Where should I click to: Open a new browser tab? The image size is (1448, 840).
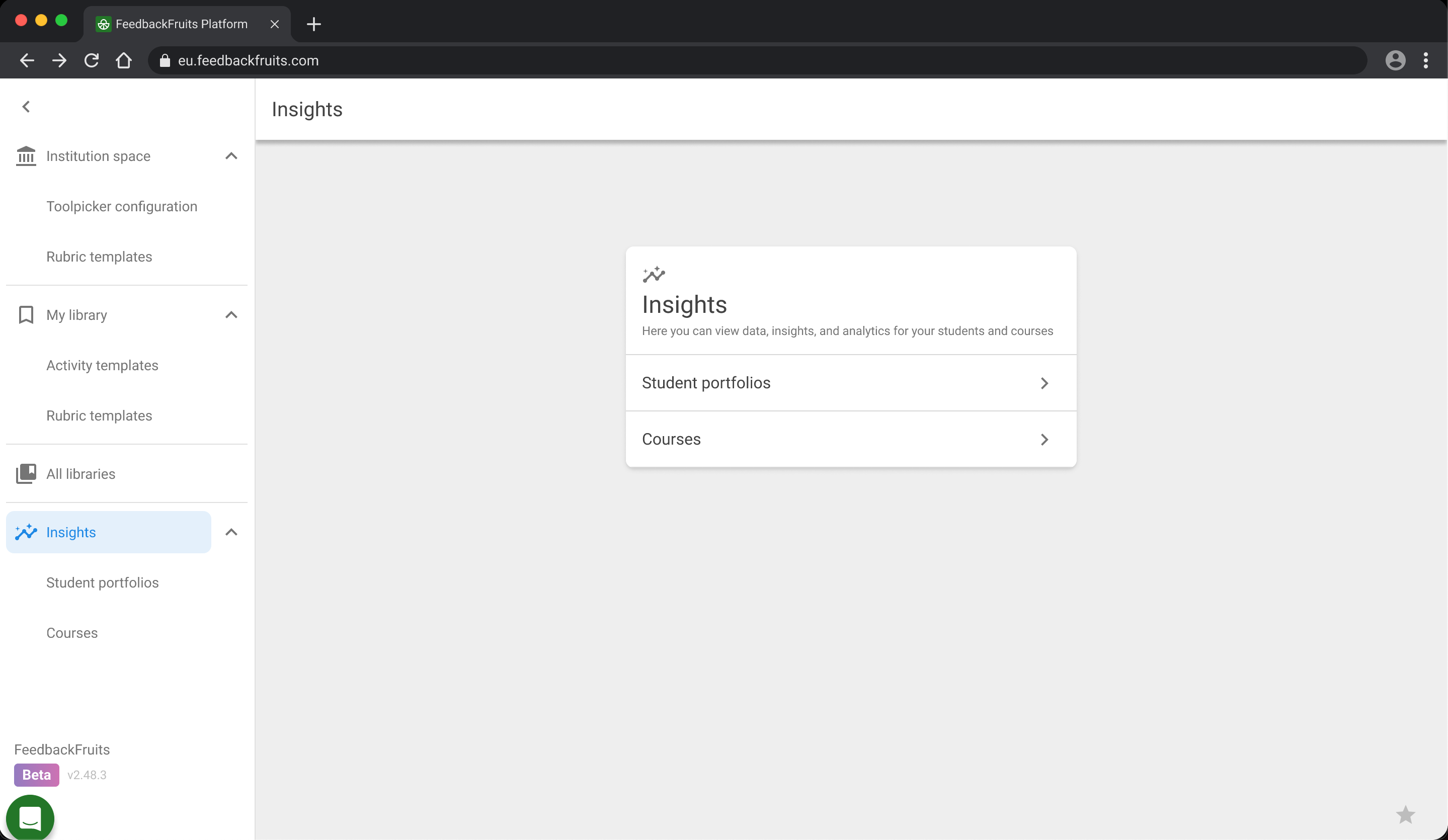pos(314,24)
